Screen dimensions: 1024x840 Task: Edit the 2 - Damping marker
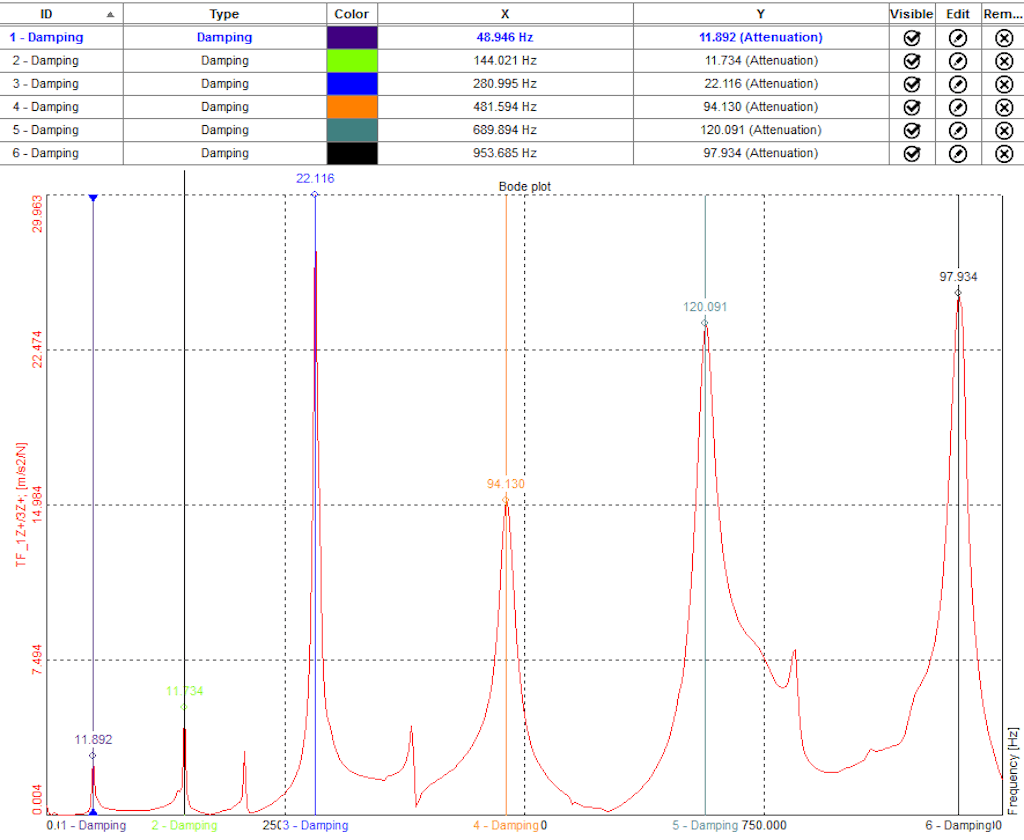957,61
